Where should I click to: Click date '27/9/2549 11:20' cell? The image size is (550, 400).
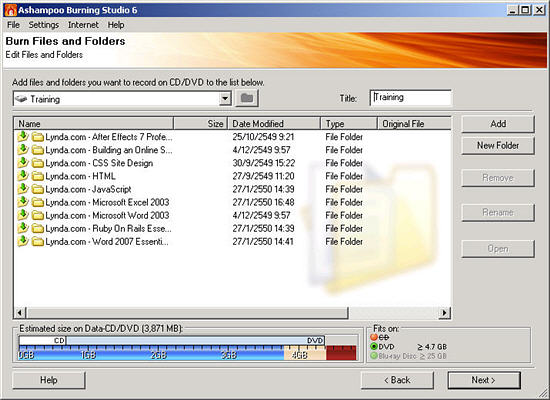[x=263, y=176]
